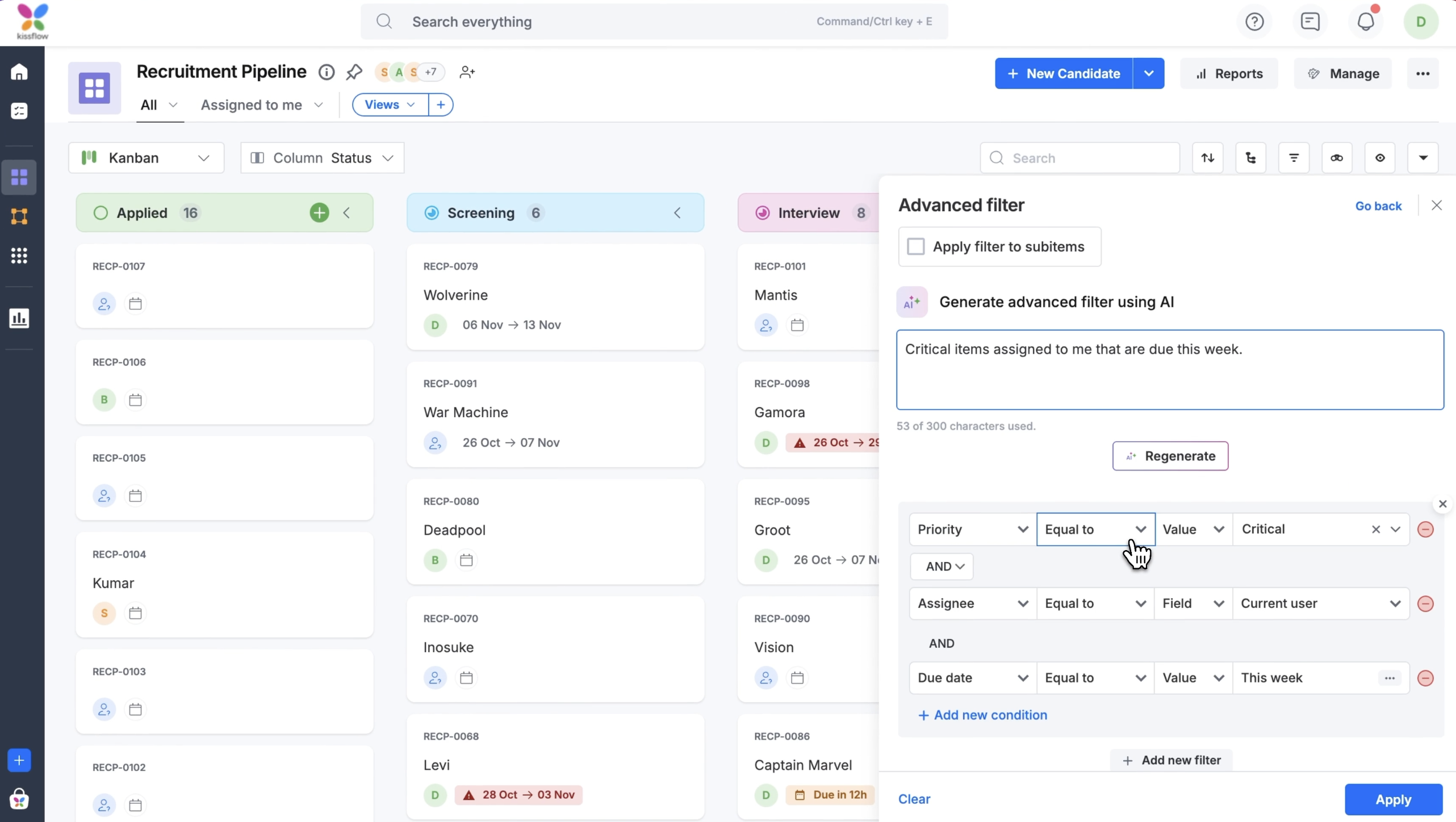
Task: Enable Apply filter to subitems checkbox
Action: (x=915, y=247)
